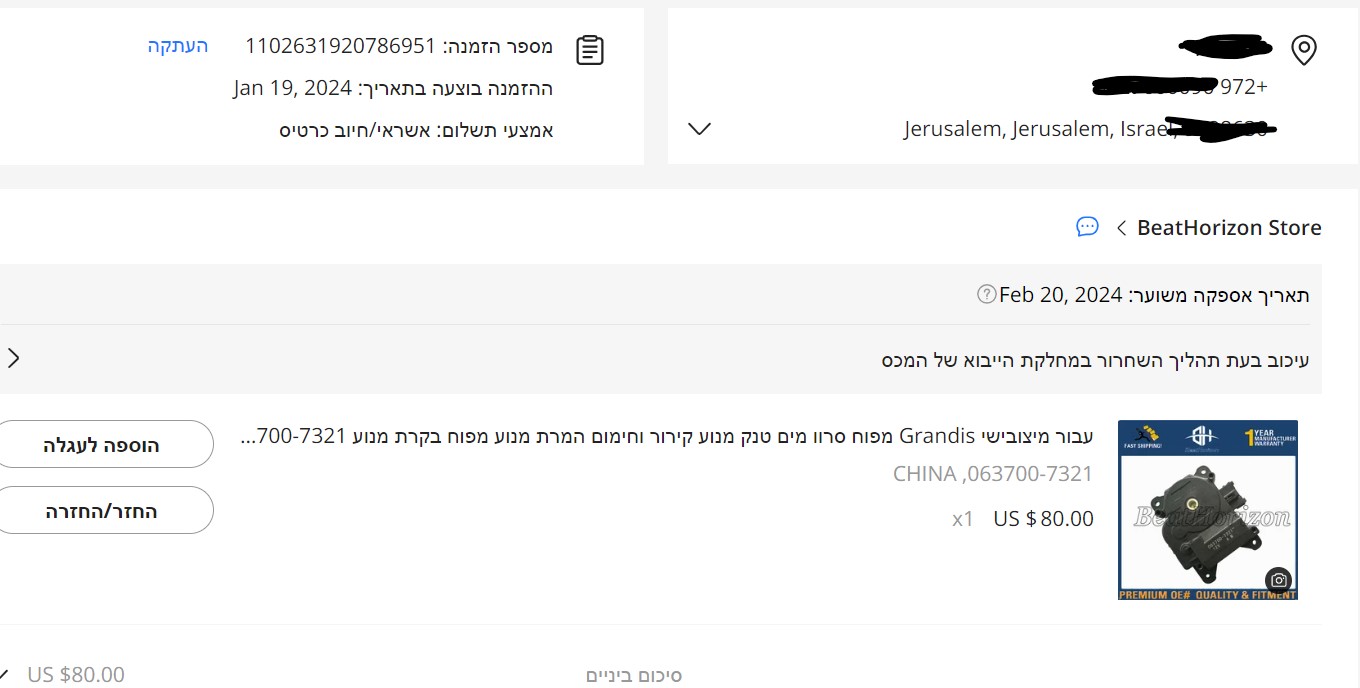
Task: Click the סיכום ביניים subtotal label
Action: [633, 676]
